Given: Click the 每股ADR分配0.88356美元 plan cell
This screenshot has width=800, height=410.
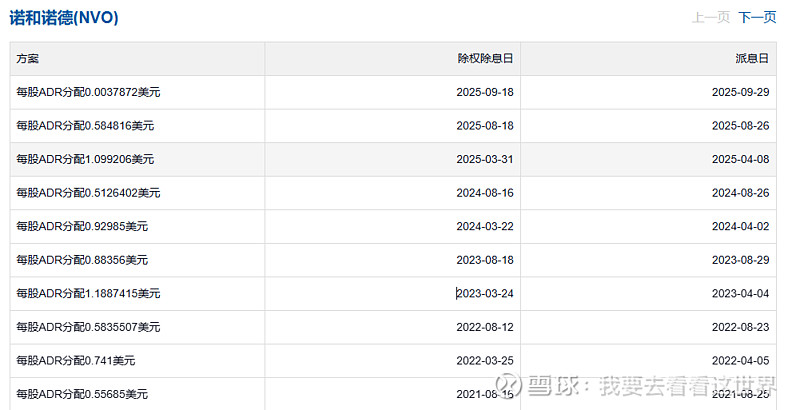Looking at the screenshot, I should (x=82, y=260).
